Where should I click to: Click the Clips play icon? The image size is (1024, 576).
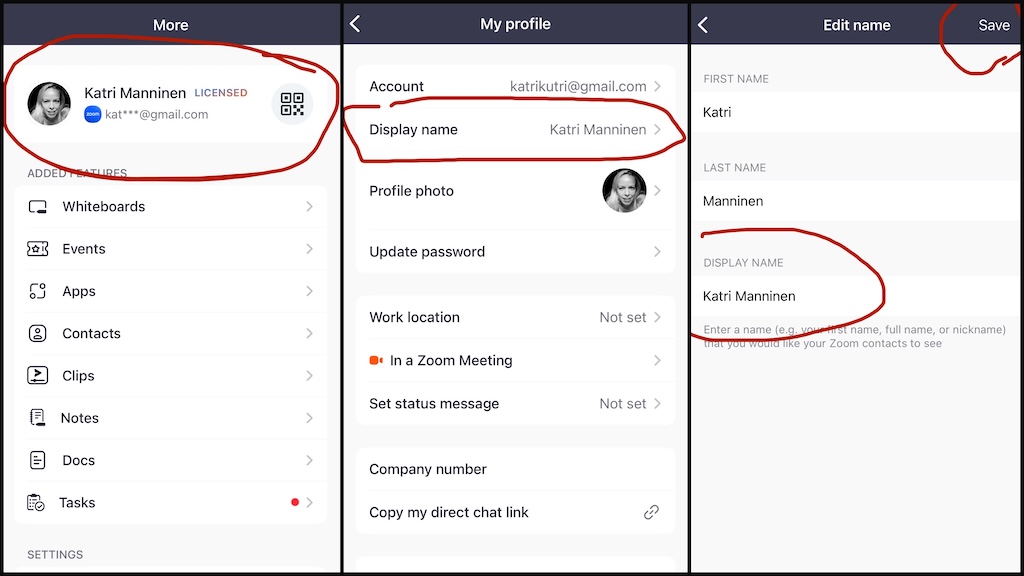pos(37,376)
